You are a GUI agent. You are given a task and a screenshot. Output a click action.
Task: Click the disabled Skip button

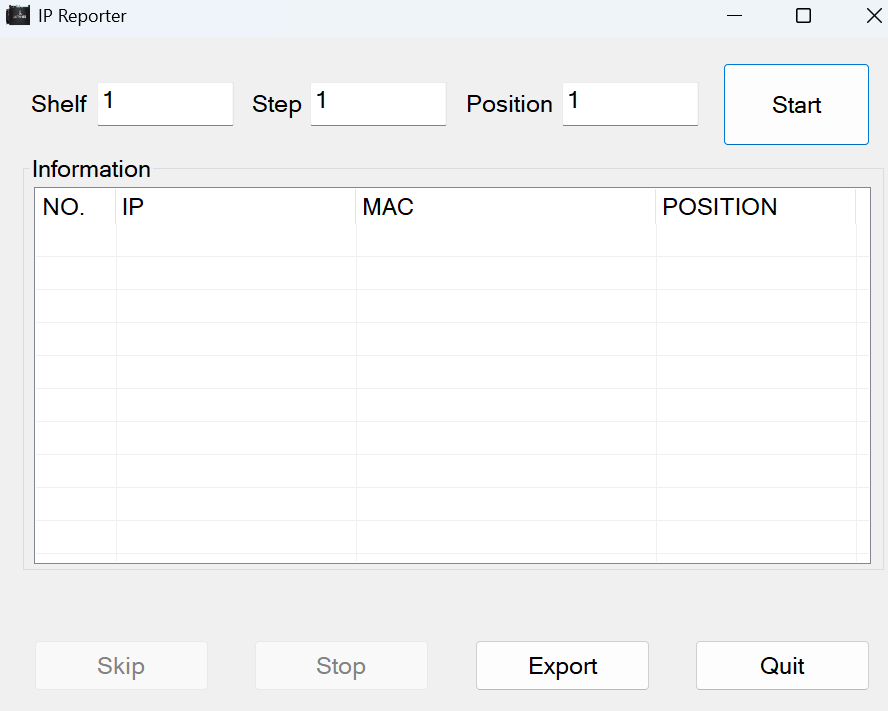121,666
